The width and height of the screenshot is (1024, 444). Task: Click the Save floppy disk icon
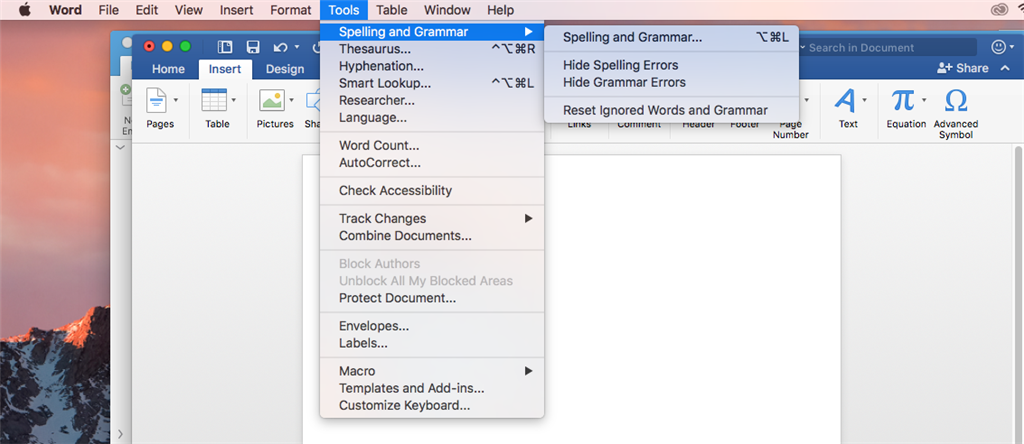(x=253, y=47)
